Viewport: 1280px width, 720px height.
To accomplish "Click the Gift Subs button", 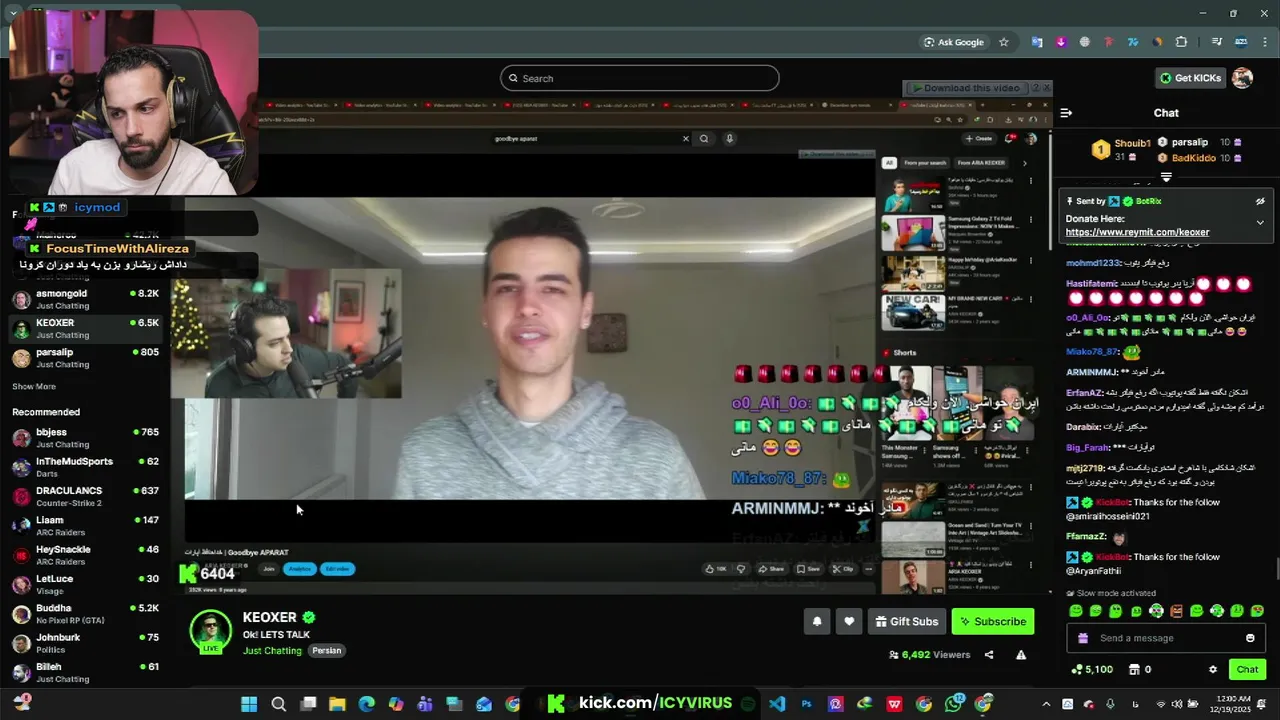I will pyautogui.click(x=907, y=621).
